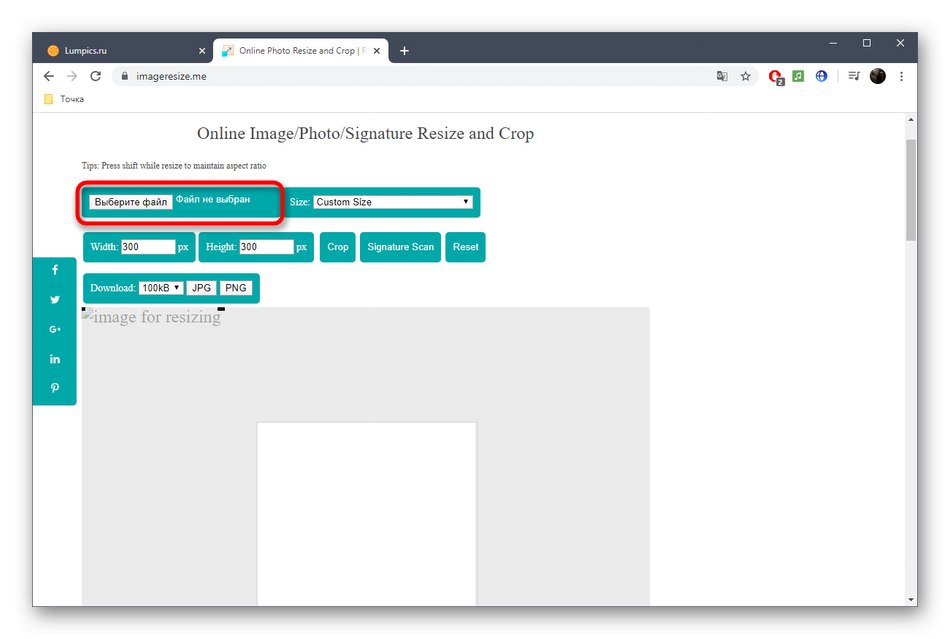Click the browser forward arrow
This screenshot has height=639, width=950.
click(x=72, y=76)
